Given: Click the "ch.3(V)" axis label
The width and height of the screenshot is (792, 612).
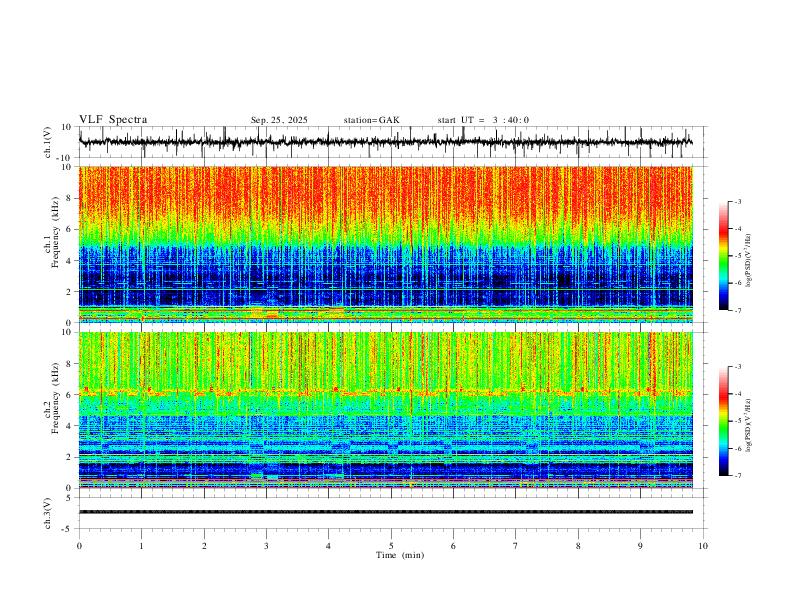Looking at the screenshot, I should [x=48, y=513].
